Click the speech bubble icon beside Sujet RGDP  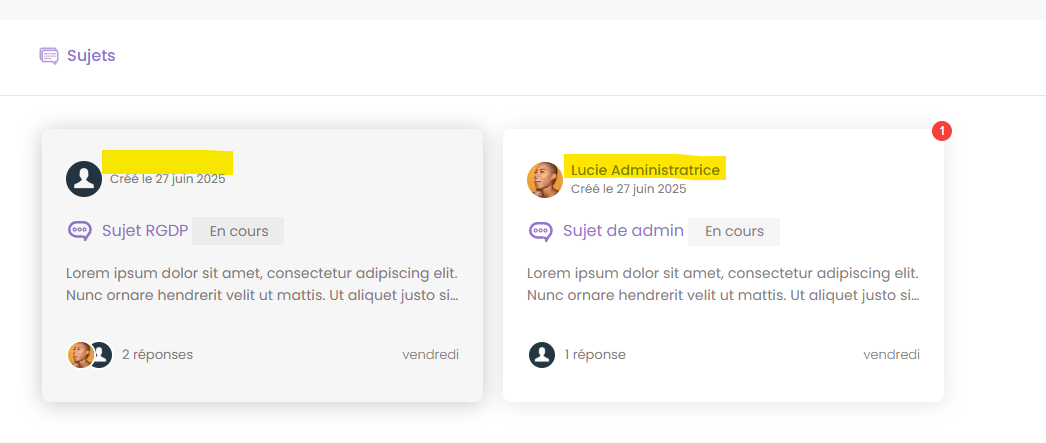click(x=80, y=231)
